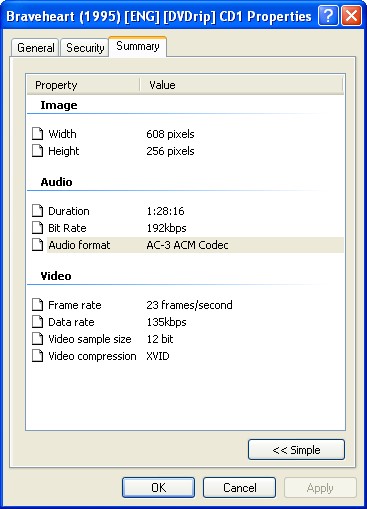The height and width of the screenshot is (509, 367).
Task: Click the page icon beside Width
Action: click(x=38, y=134)
